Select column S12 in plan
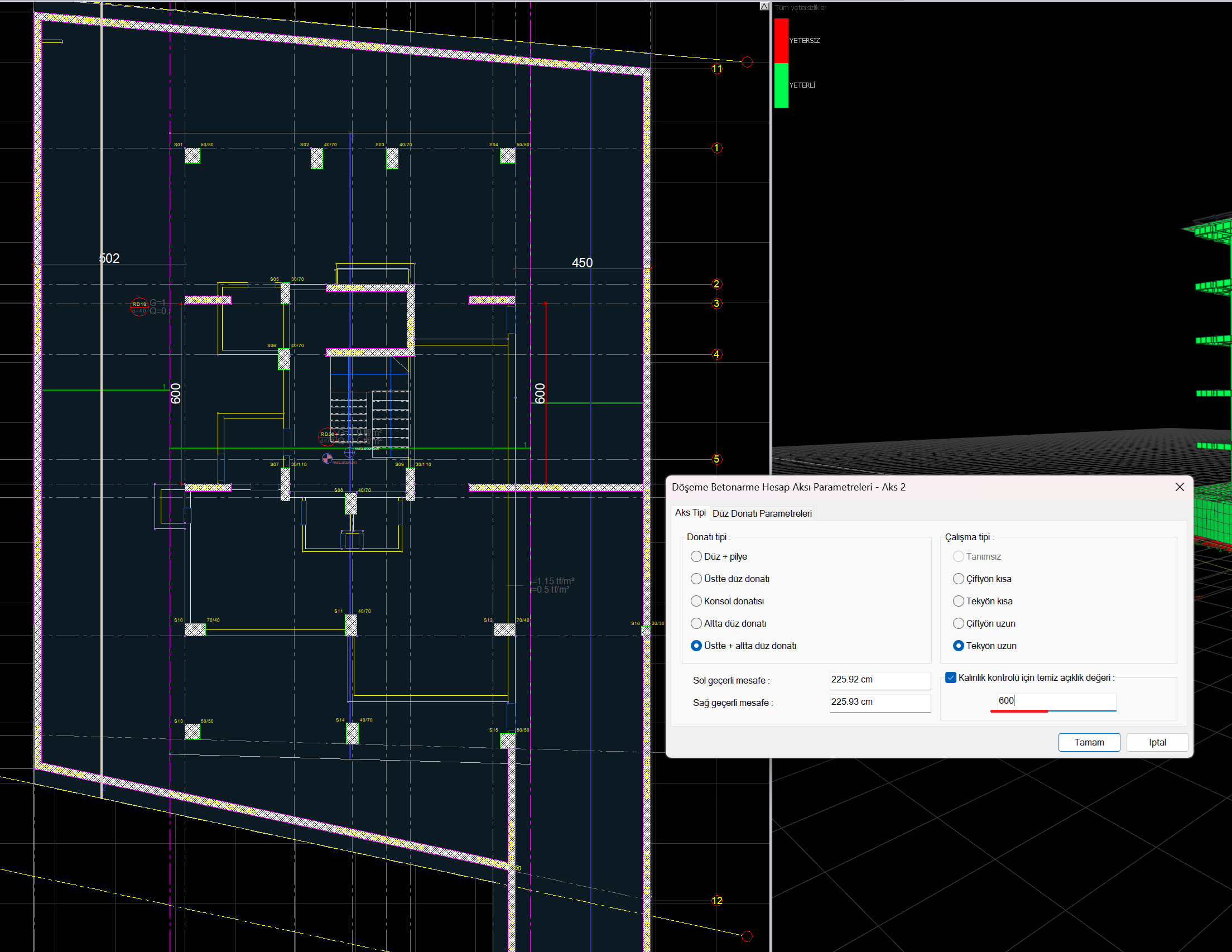1232x952 pixels. click(504, 630)
